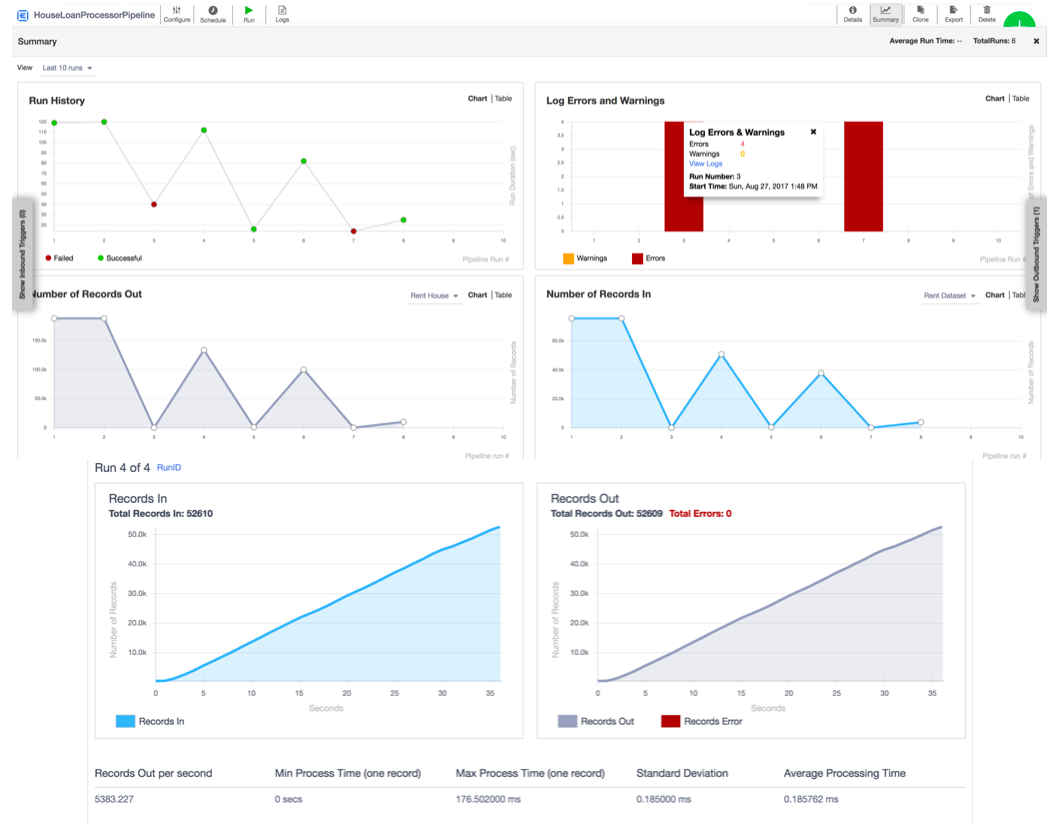Click the Total Errors: 0 text
The width and height of the screenshot is (1056, 824).
(x=700, y=514)
